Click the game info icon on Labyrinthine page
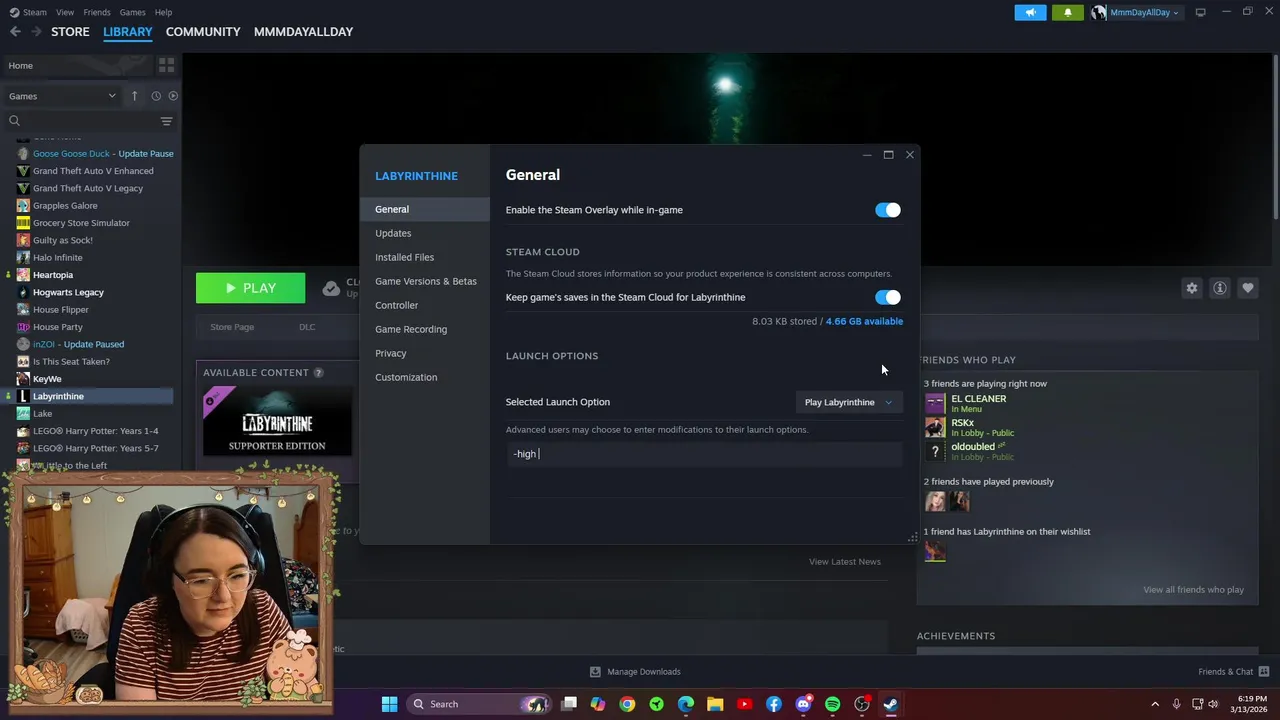 click(1220, 288)
